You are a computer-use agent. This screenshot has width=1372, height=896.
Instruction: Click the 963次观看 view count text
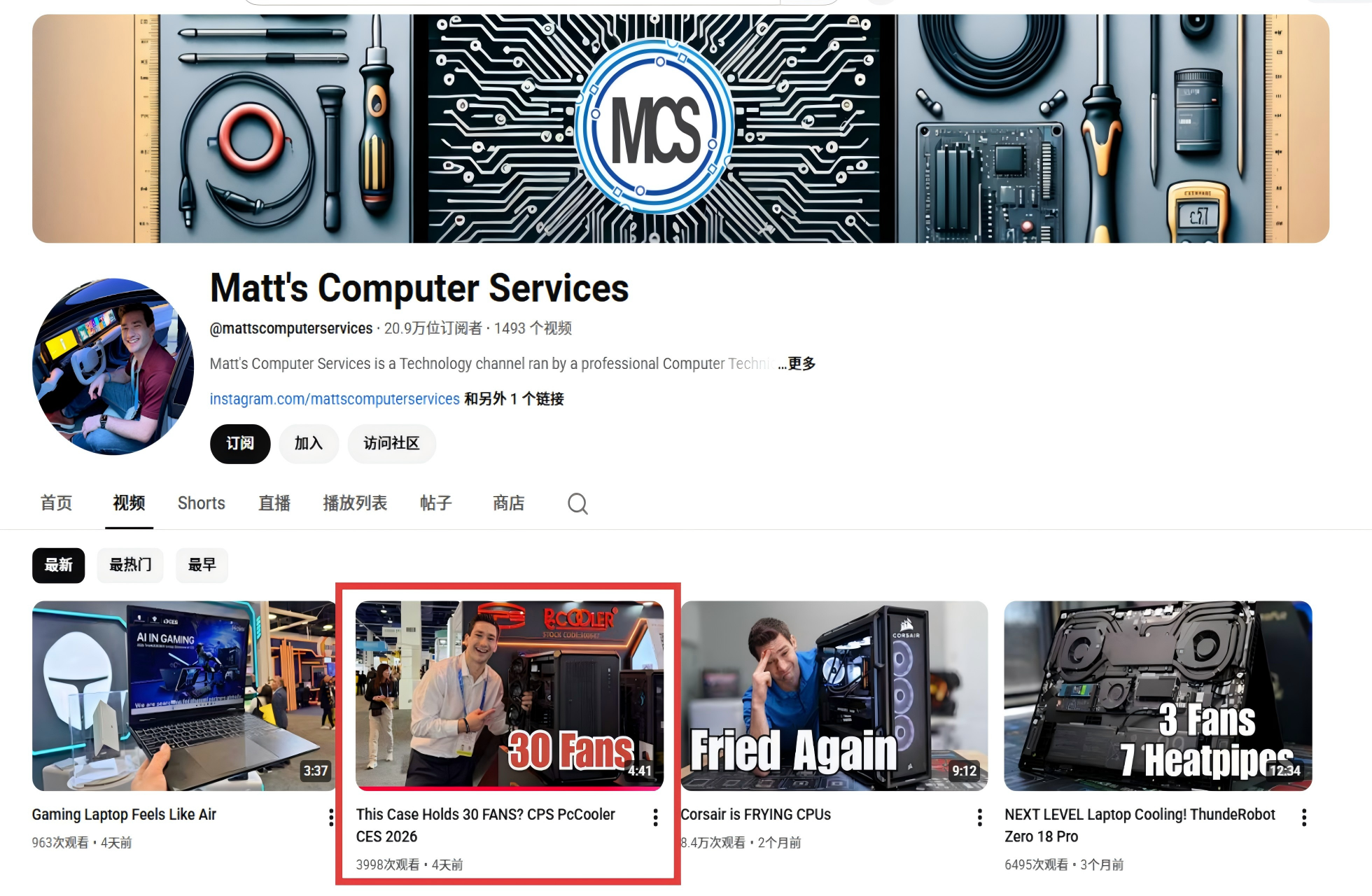60,843
